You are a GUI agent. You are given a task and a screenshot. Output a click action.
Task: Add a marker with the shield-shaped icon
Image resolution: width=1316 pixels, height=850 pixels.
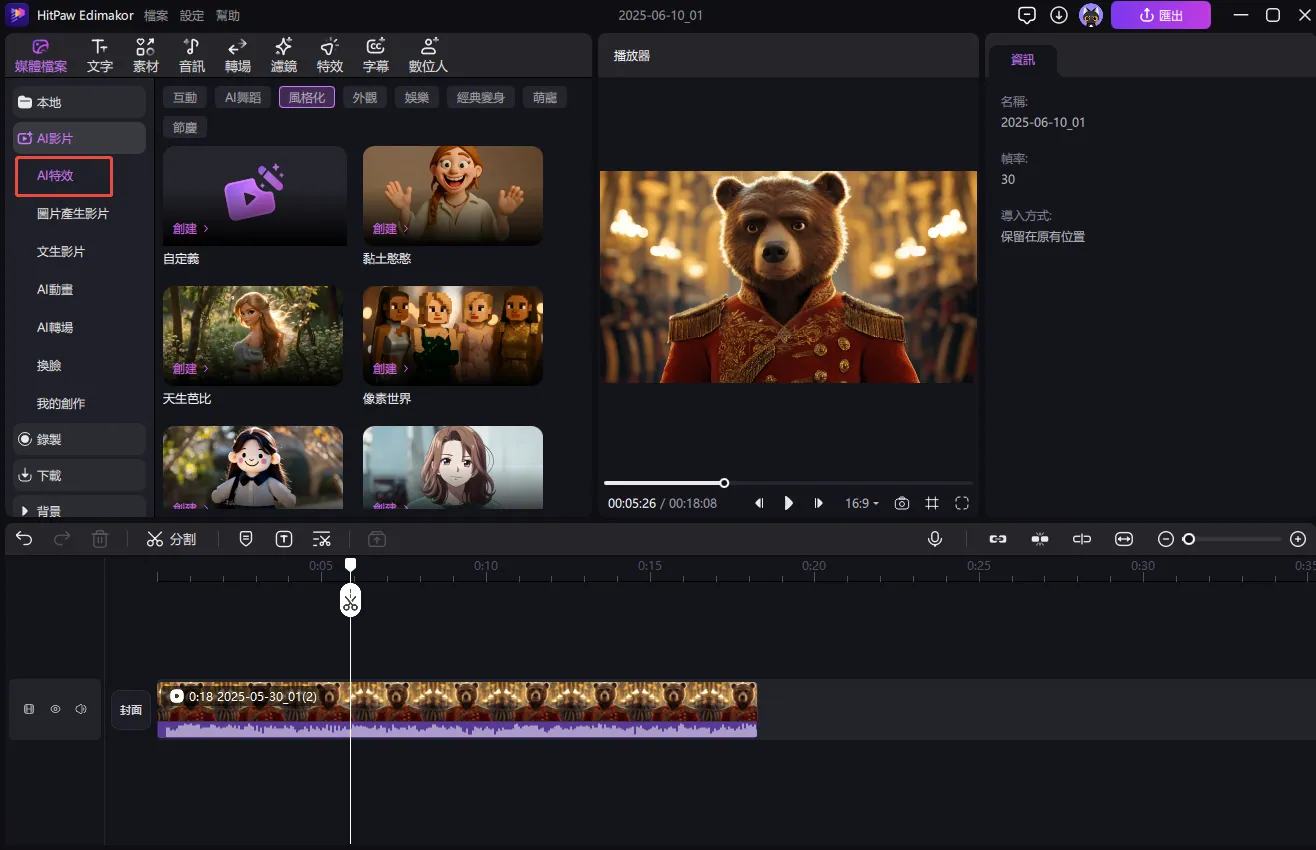(x=246, y=539)
